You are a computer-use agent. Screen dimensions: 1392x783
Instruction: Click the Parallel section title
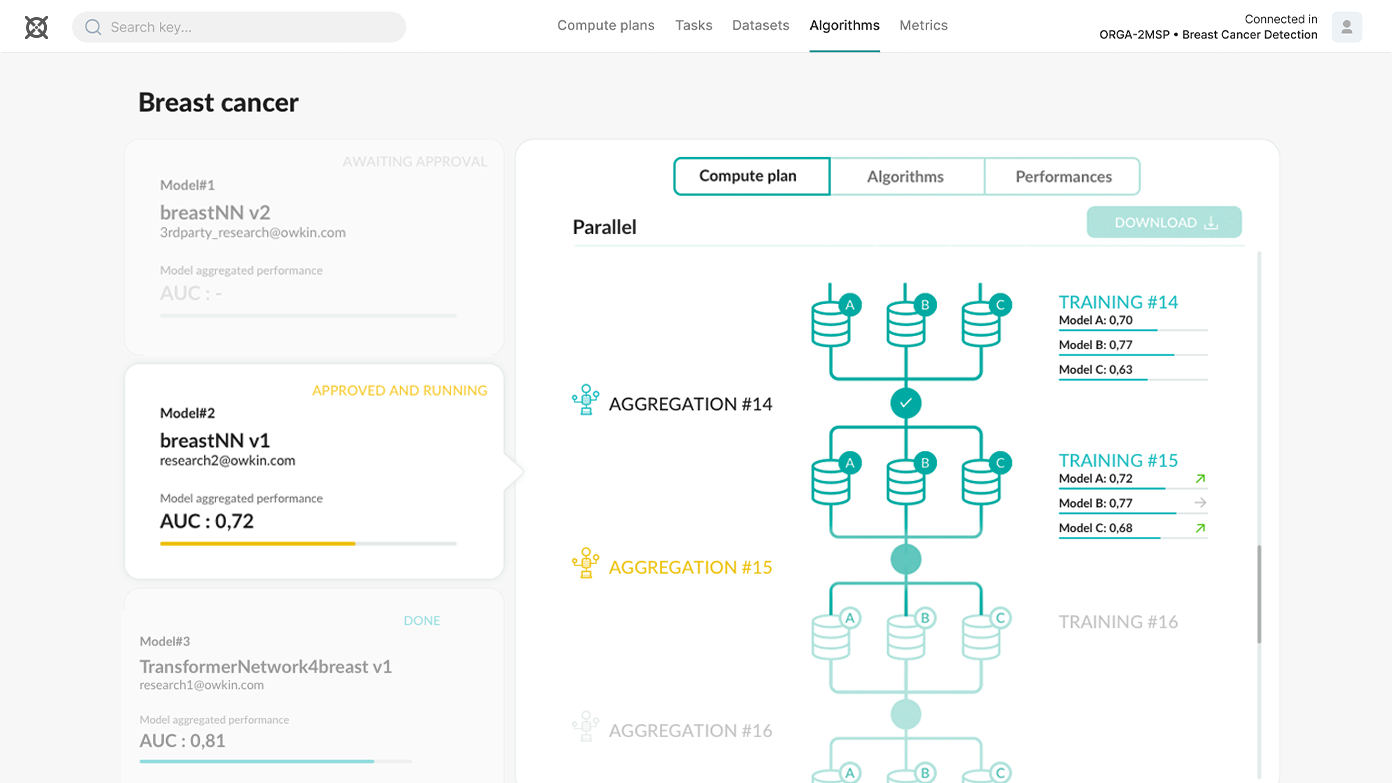point(605,227)
